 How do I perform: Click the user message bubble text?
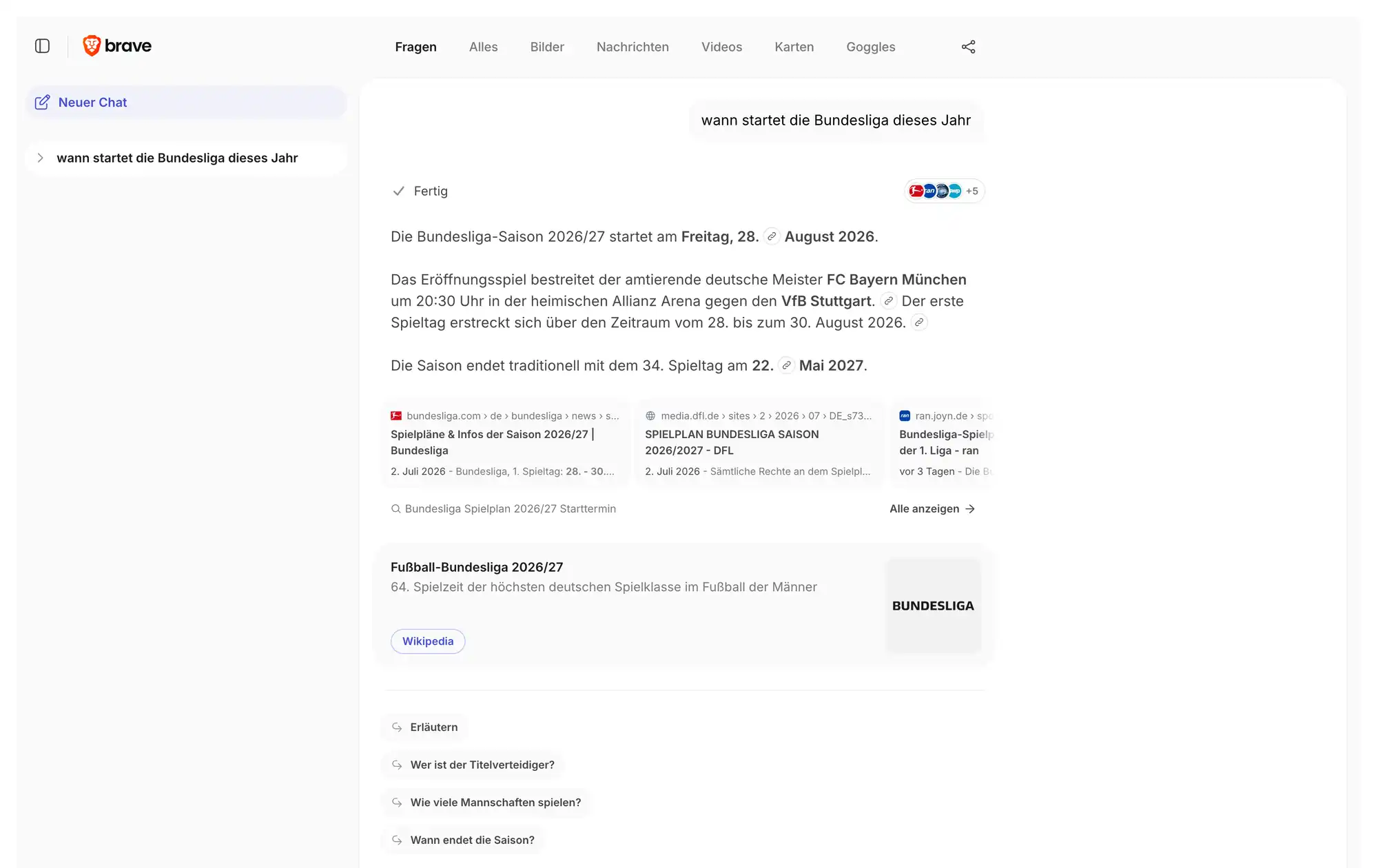[x=836, y=121]
